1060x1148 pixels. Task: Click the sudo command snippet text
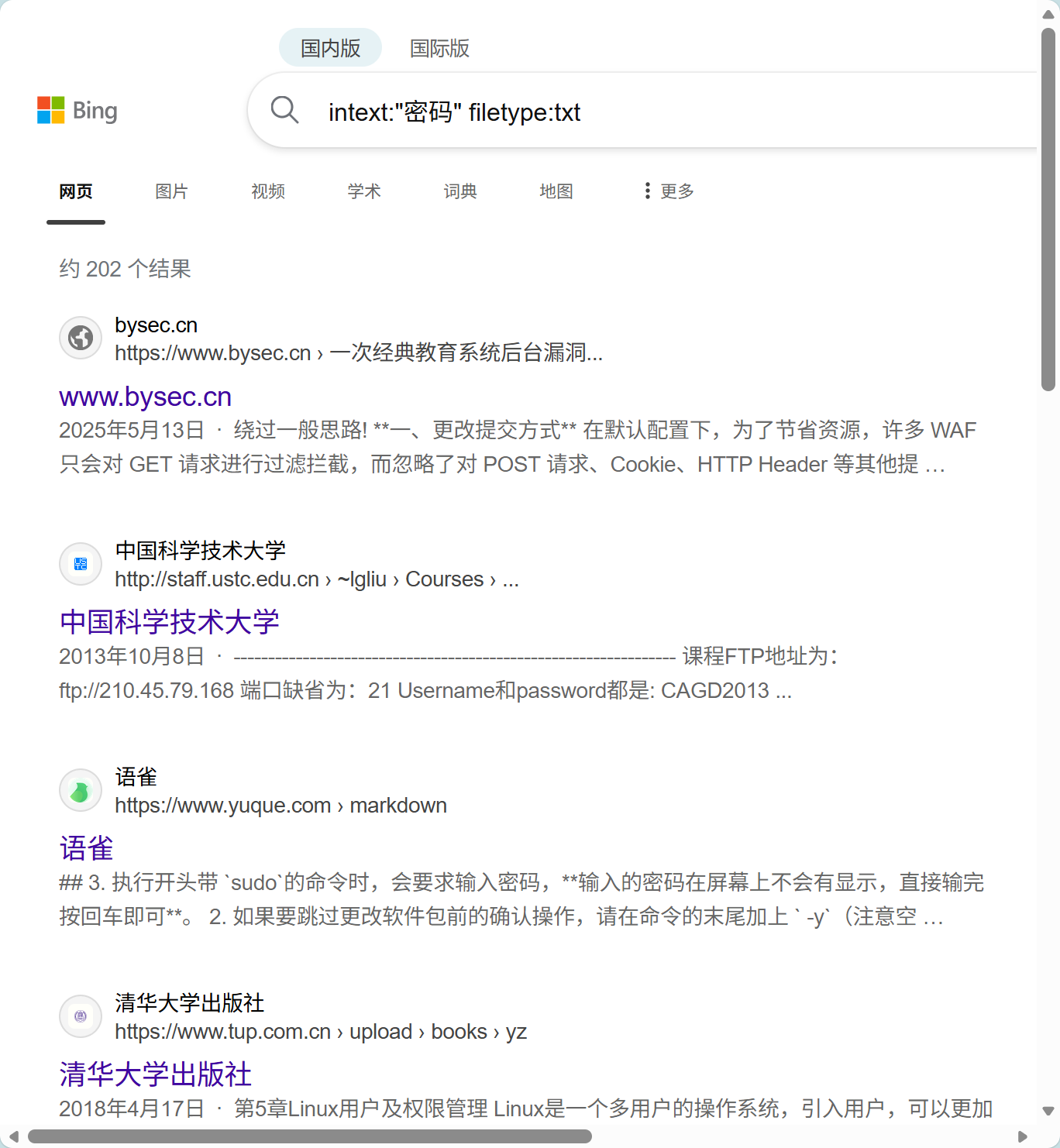521,899
